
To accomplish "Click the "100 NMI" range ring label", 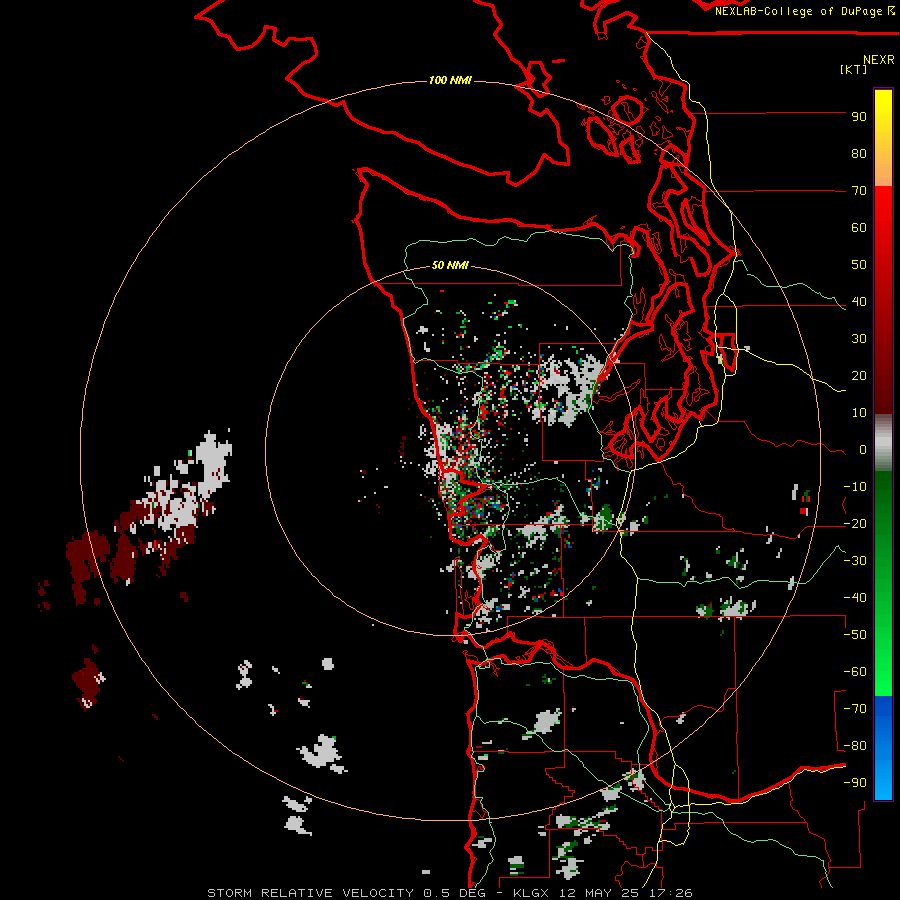I will click(450, 80).
